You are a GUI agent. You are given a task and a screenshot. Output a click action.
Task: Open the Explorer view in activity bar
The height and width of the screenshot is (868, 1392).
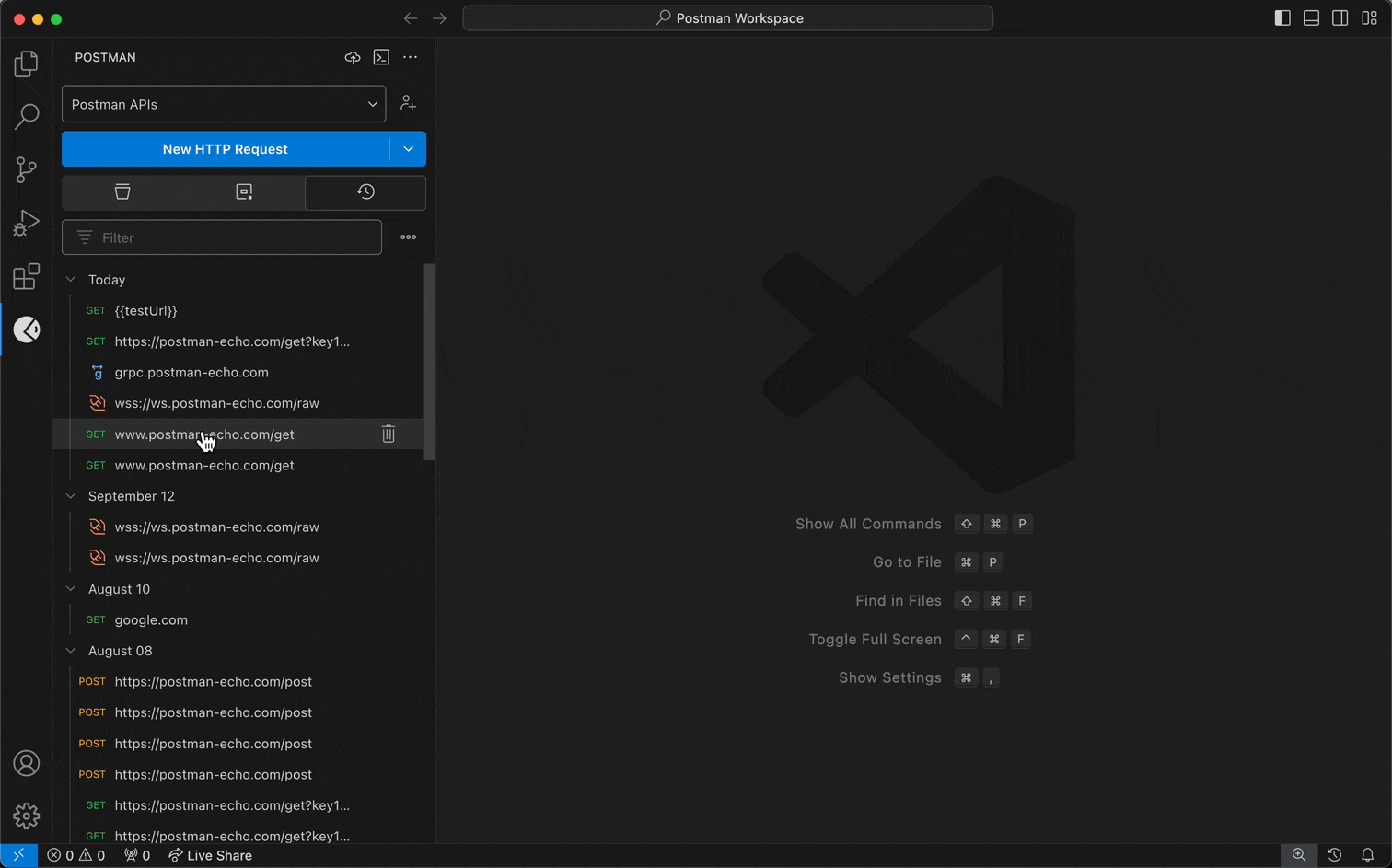point(27,64)
